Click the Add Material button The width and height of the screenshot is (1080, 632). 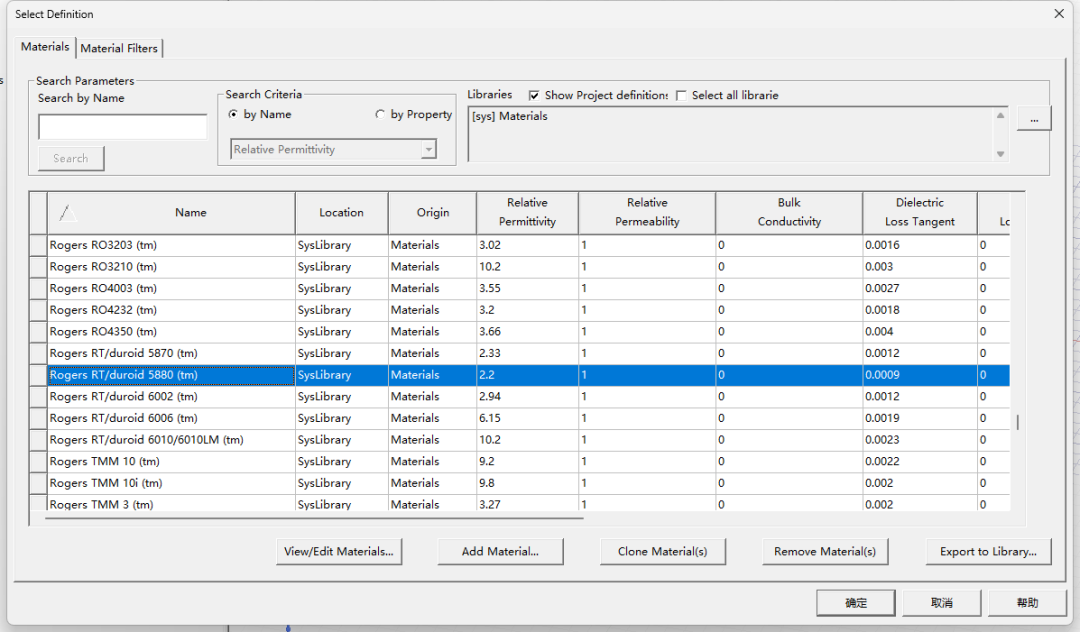(500, 551)
